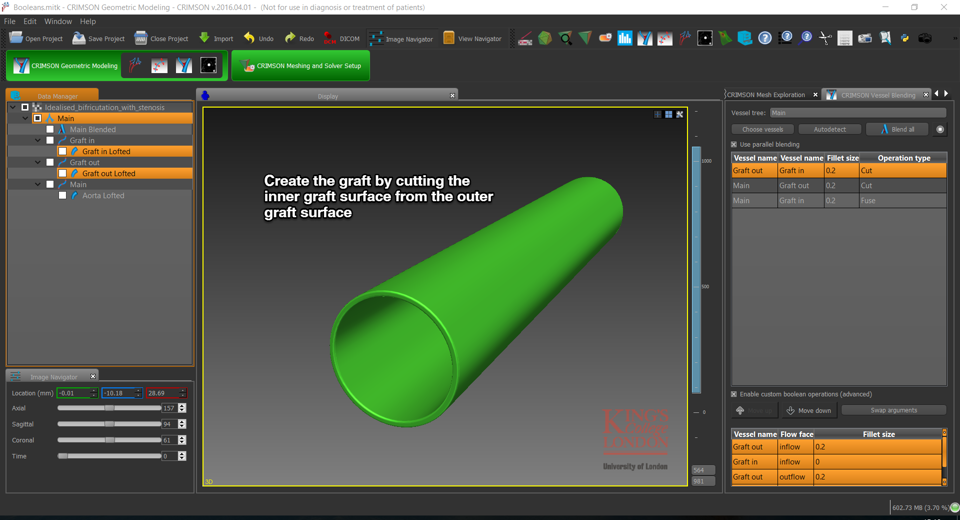
Task: Open the Window menu
Action: pos(58,21)
